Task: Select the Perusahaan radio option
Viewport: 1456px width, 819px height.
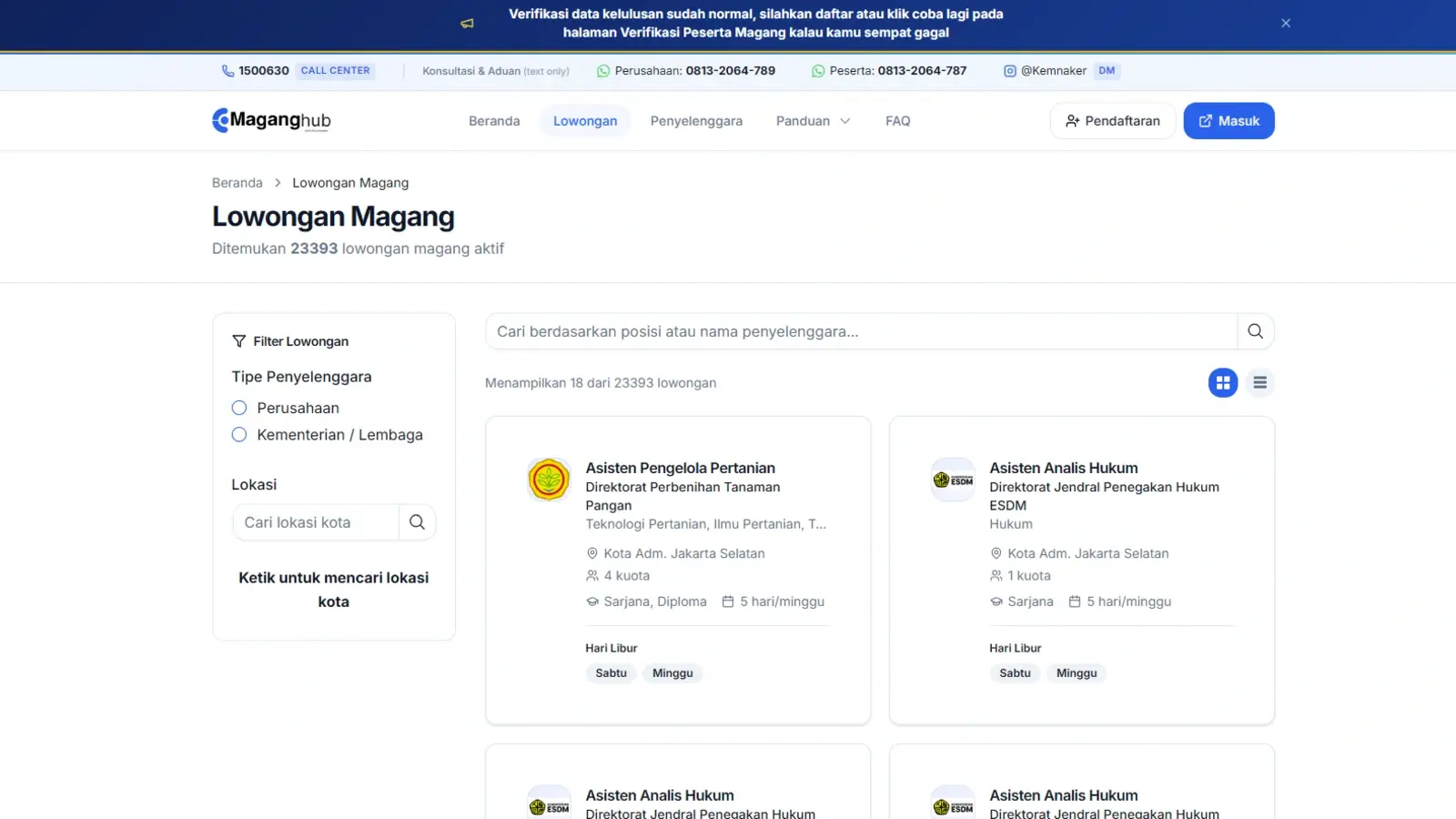Action: [x=239, y=408]
